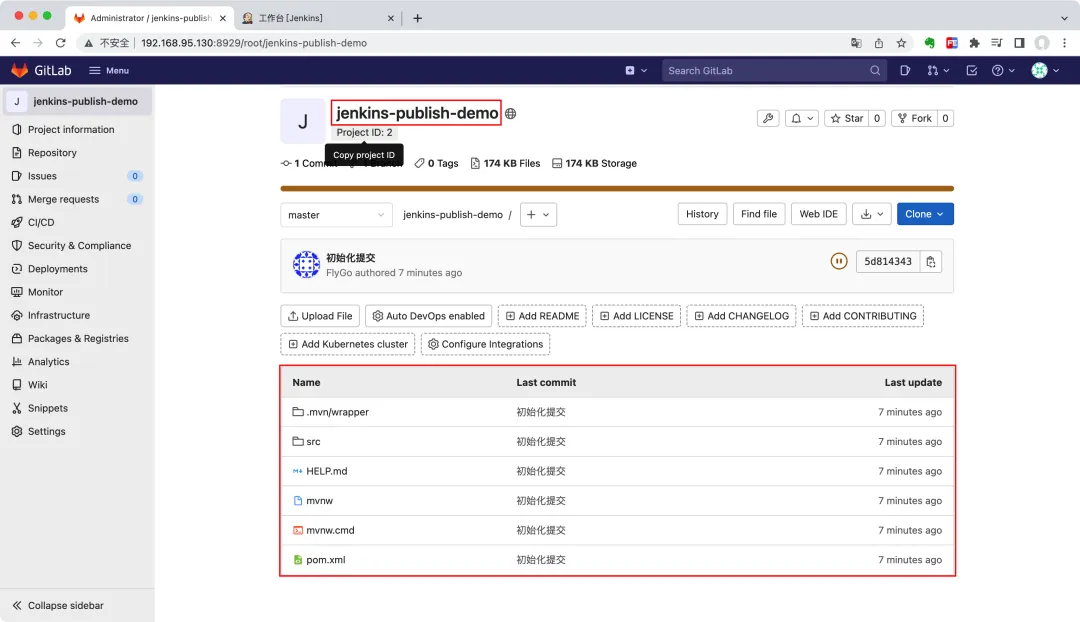Expand the Clone dropdown

tap(924, 214)
